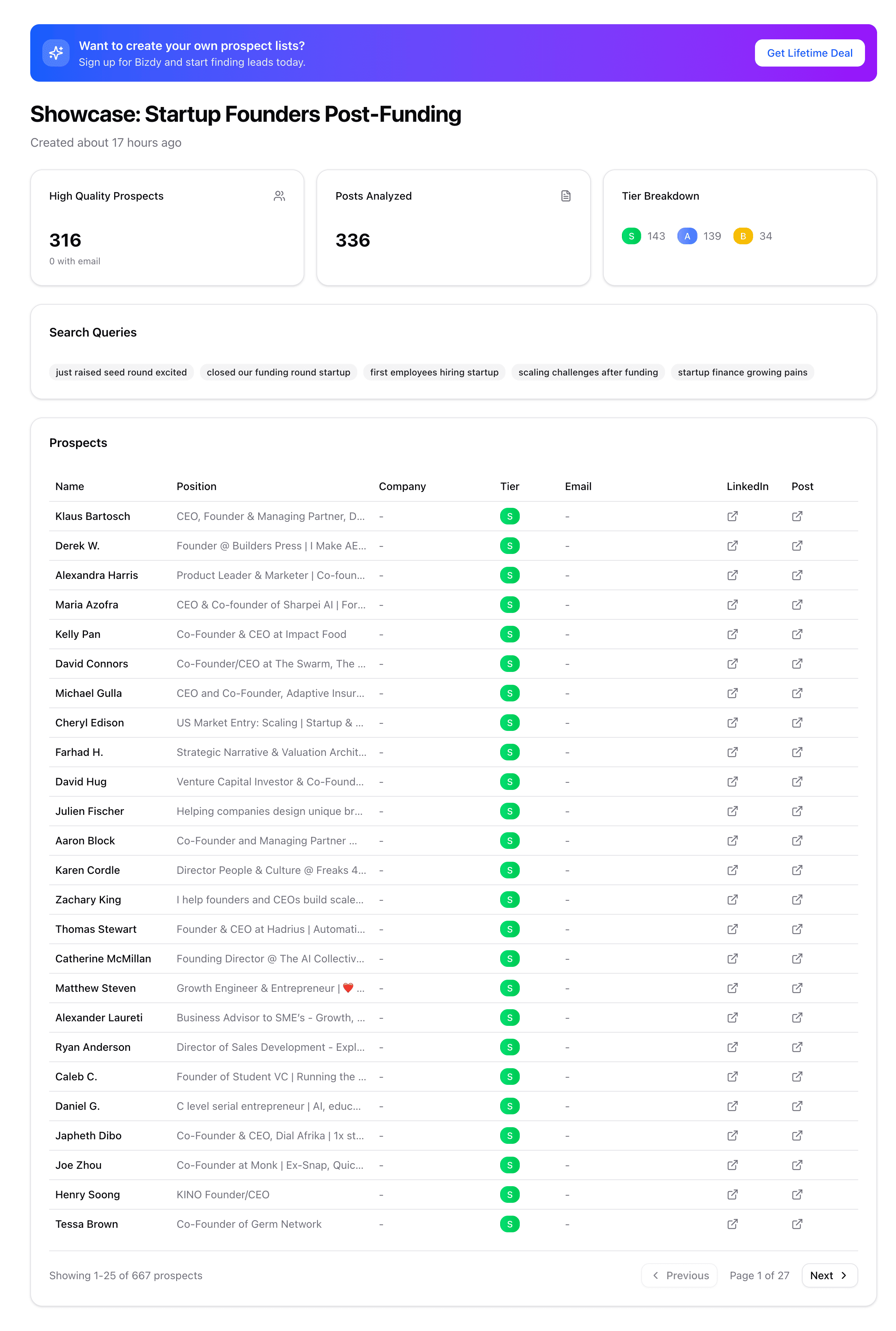Open Derek W.'s post link icon
Viewport: 896px width, 1331px height.
797,546
